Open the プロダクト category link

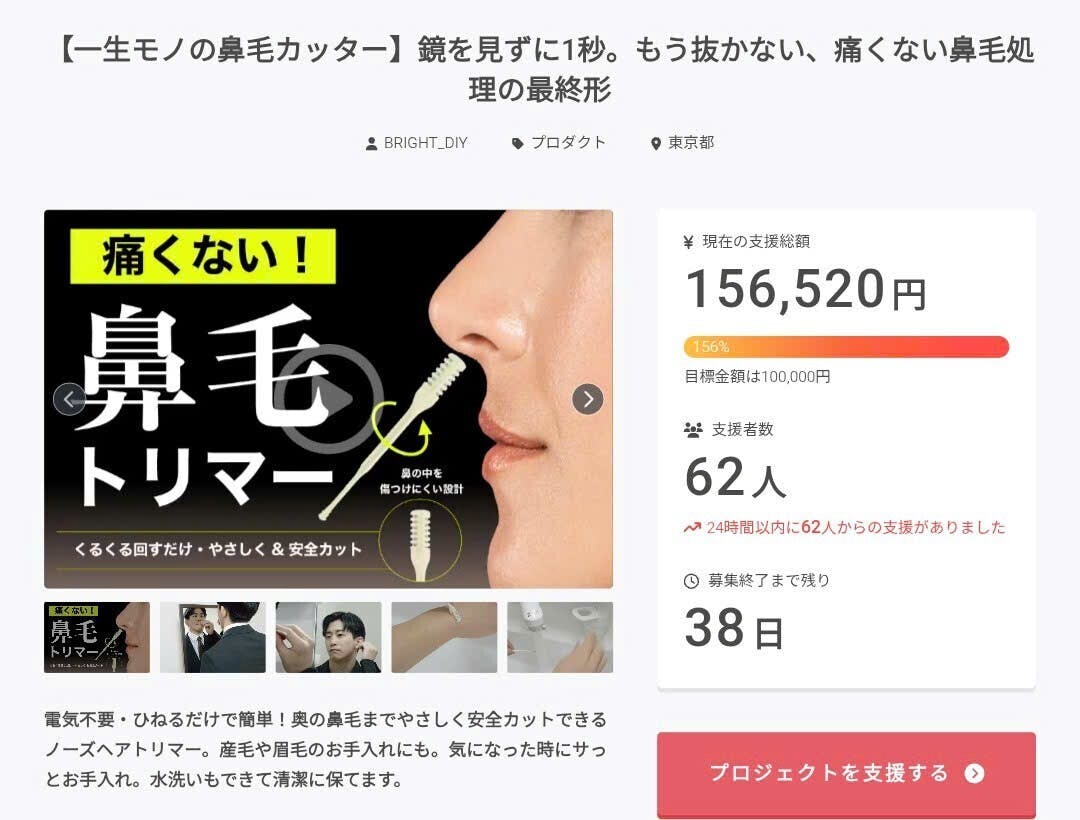(x=568, y=143)
